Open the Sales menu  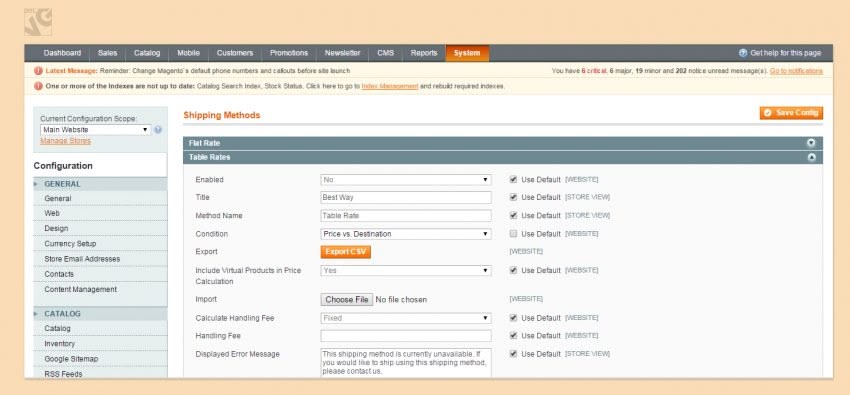coord(107,53)
